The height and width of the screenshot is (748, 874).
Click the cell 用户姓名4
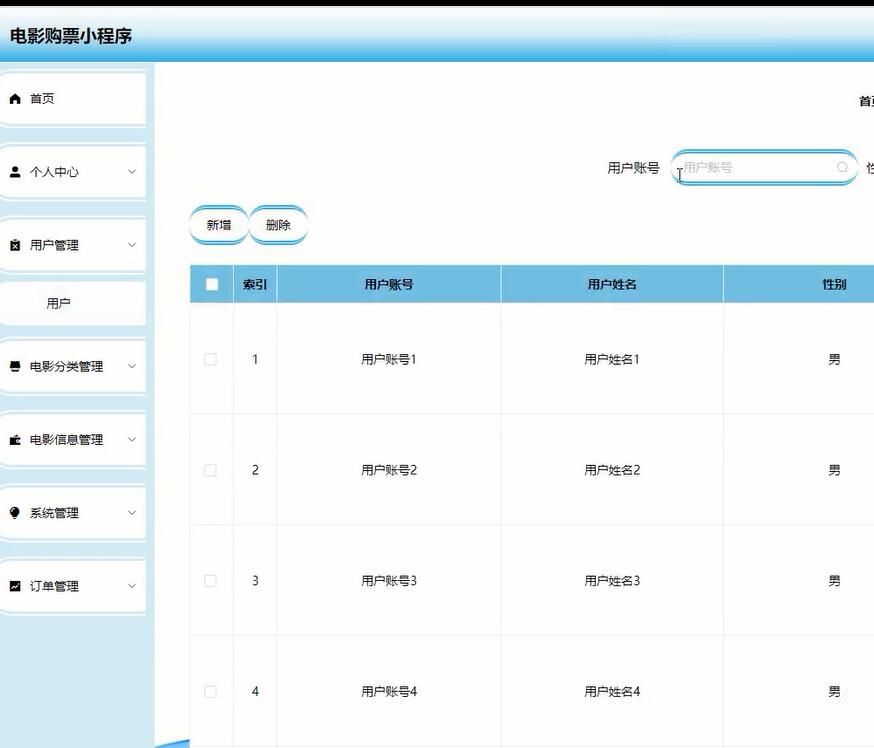pos(612,692)
